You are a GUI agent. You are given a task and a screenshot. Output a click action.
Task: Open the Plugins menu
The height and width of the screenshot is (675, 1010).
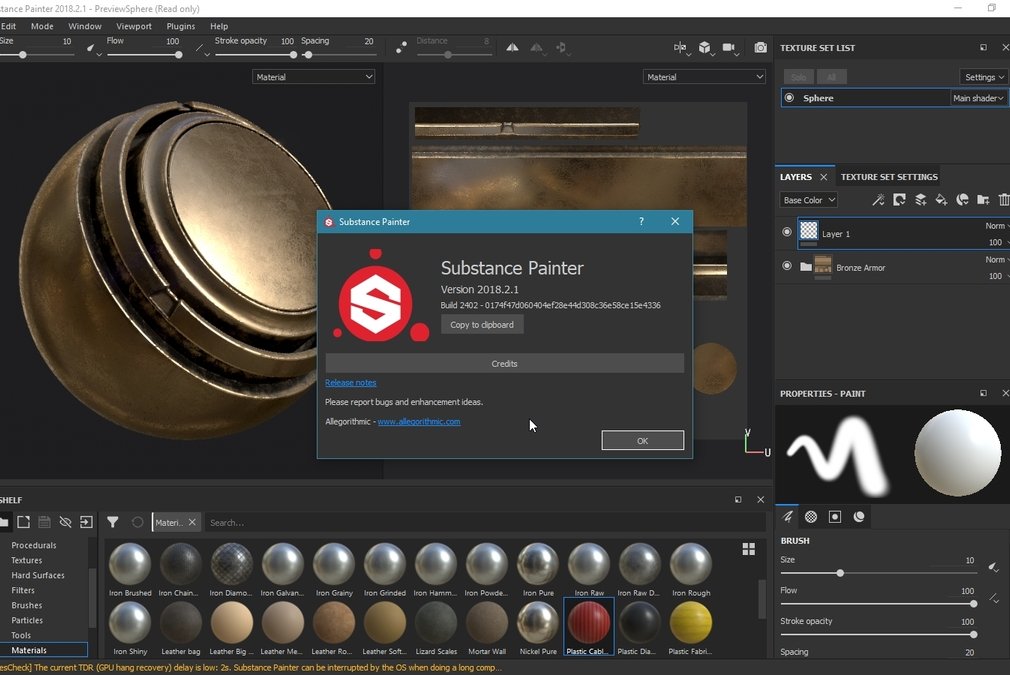[181, 26]
